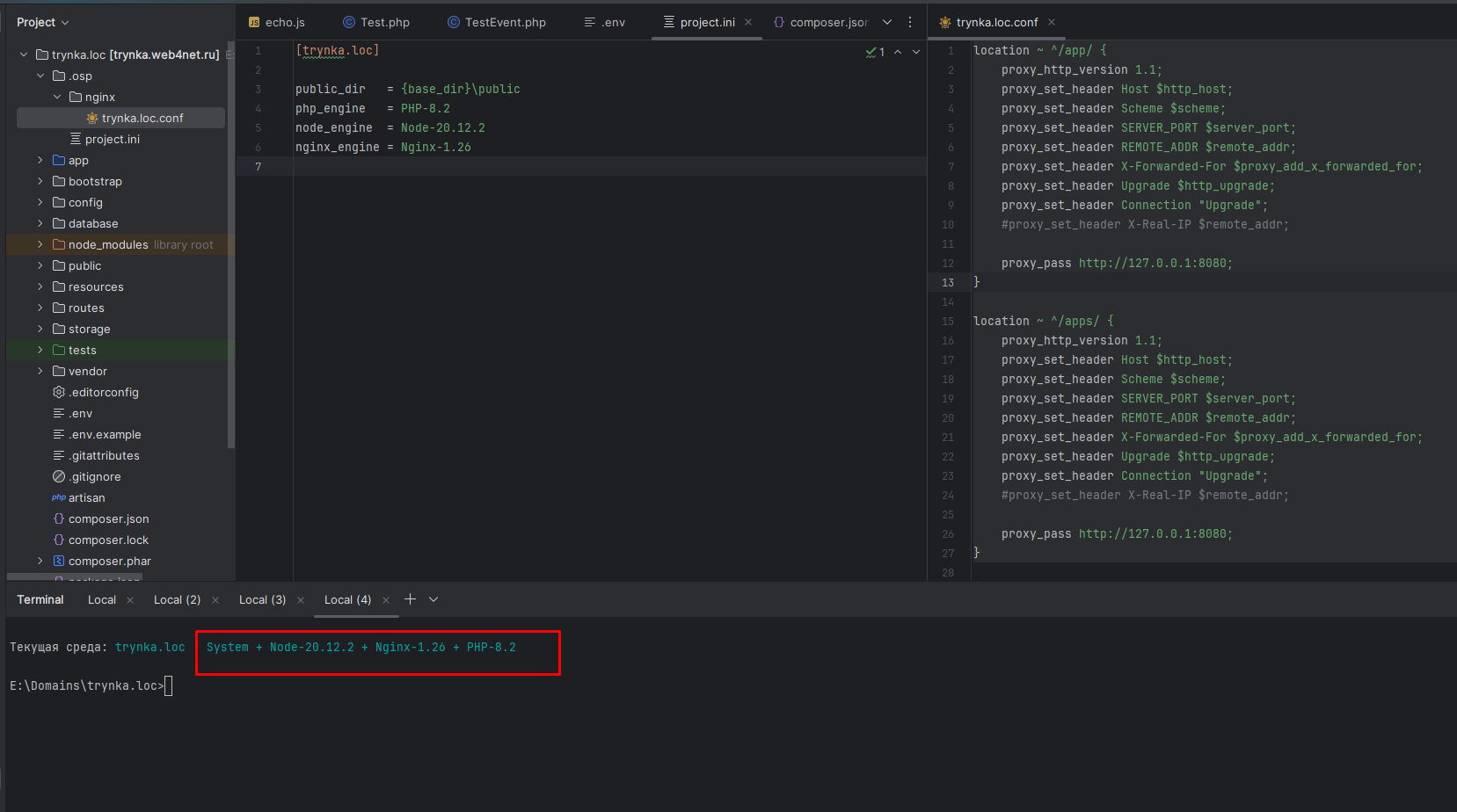This screenshot has width=1457, height=812.
Task: Close the trynka.loc.conf editor tab
Action: [1052, 22]
